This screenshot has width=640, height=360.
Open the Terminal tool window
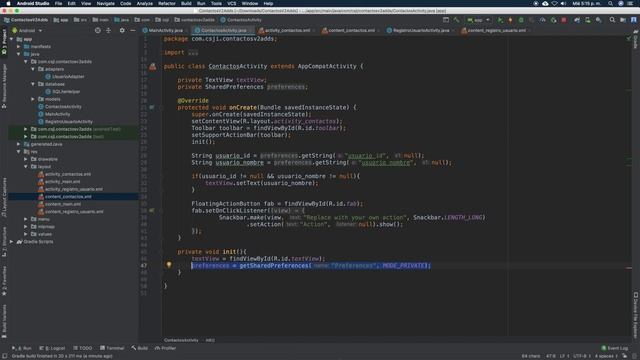click(112, 348)
